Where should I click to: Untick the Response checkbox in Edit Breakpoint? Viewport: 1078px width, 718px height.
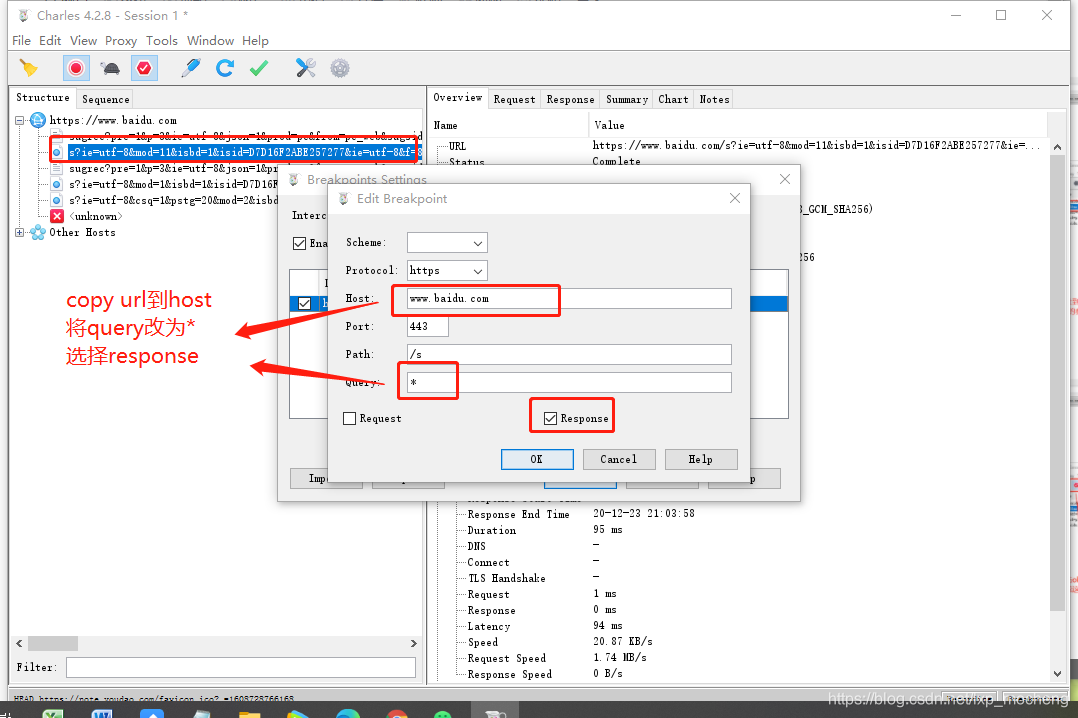(x=551, y=418)
